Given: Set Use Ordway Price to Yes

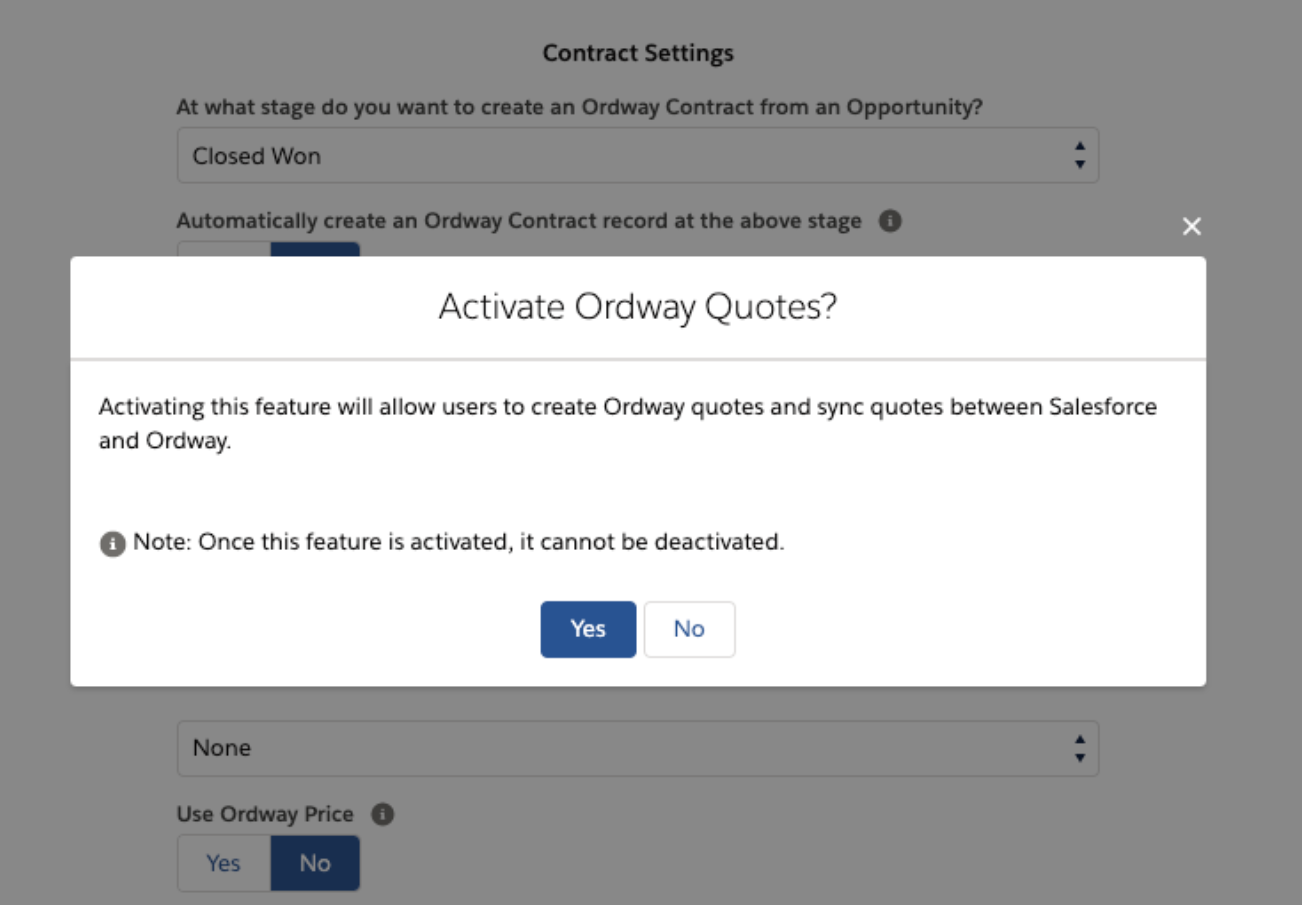Looking at the screenshot, I should (224, 863).
